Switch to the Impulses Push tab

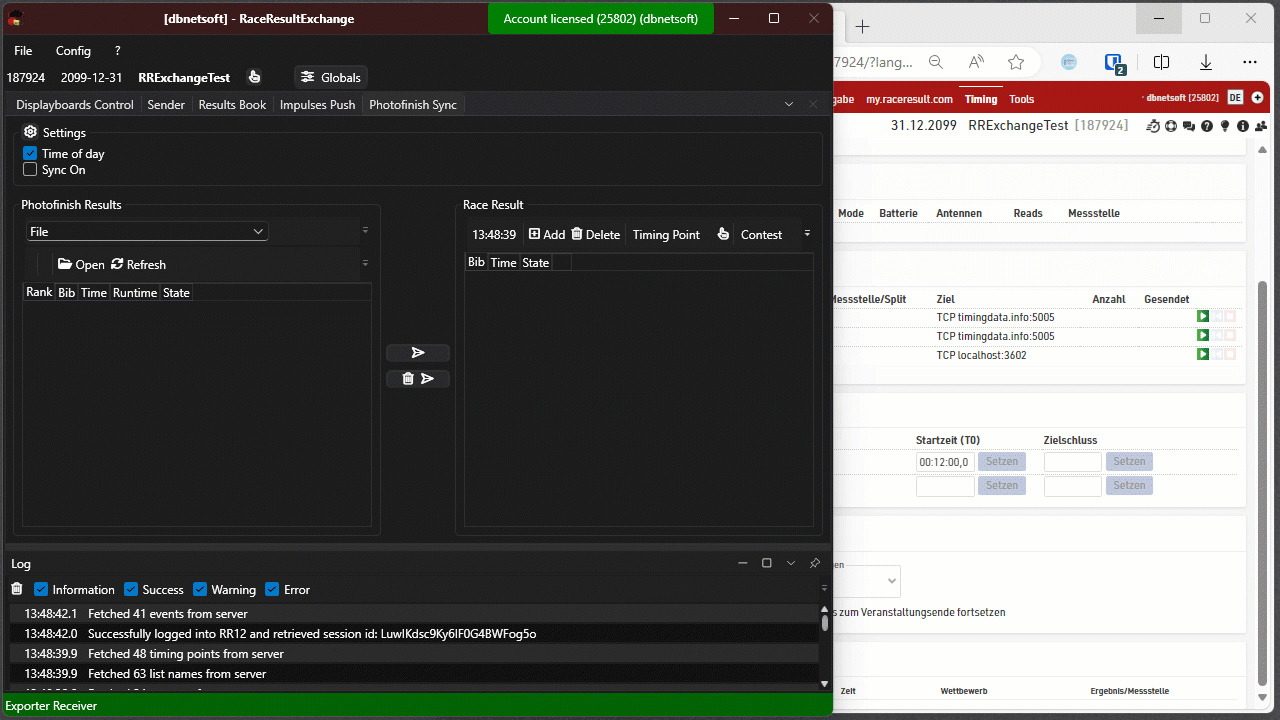tap(317, 104)
